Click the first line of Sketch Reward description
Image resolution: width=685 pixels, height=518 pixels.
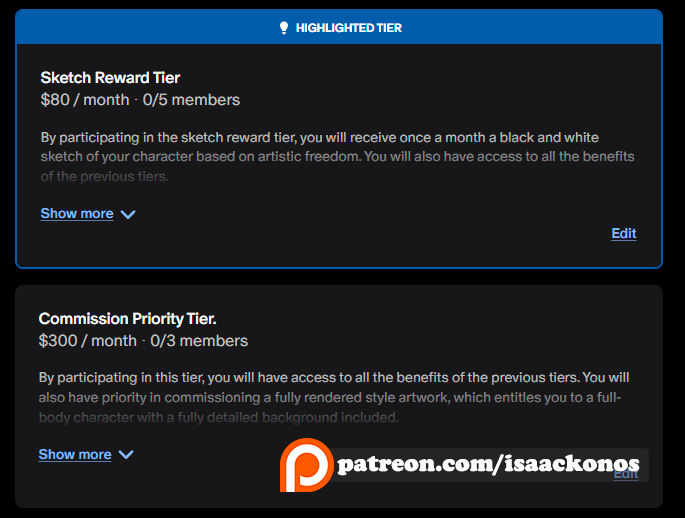(x=320, y=137)
